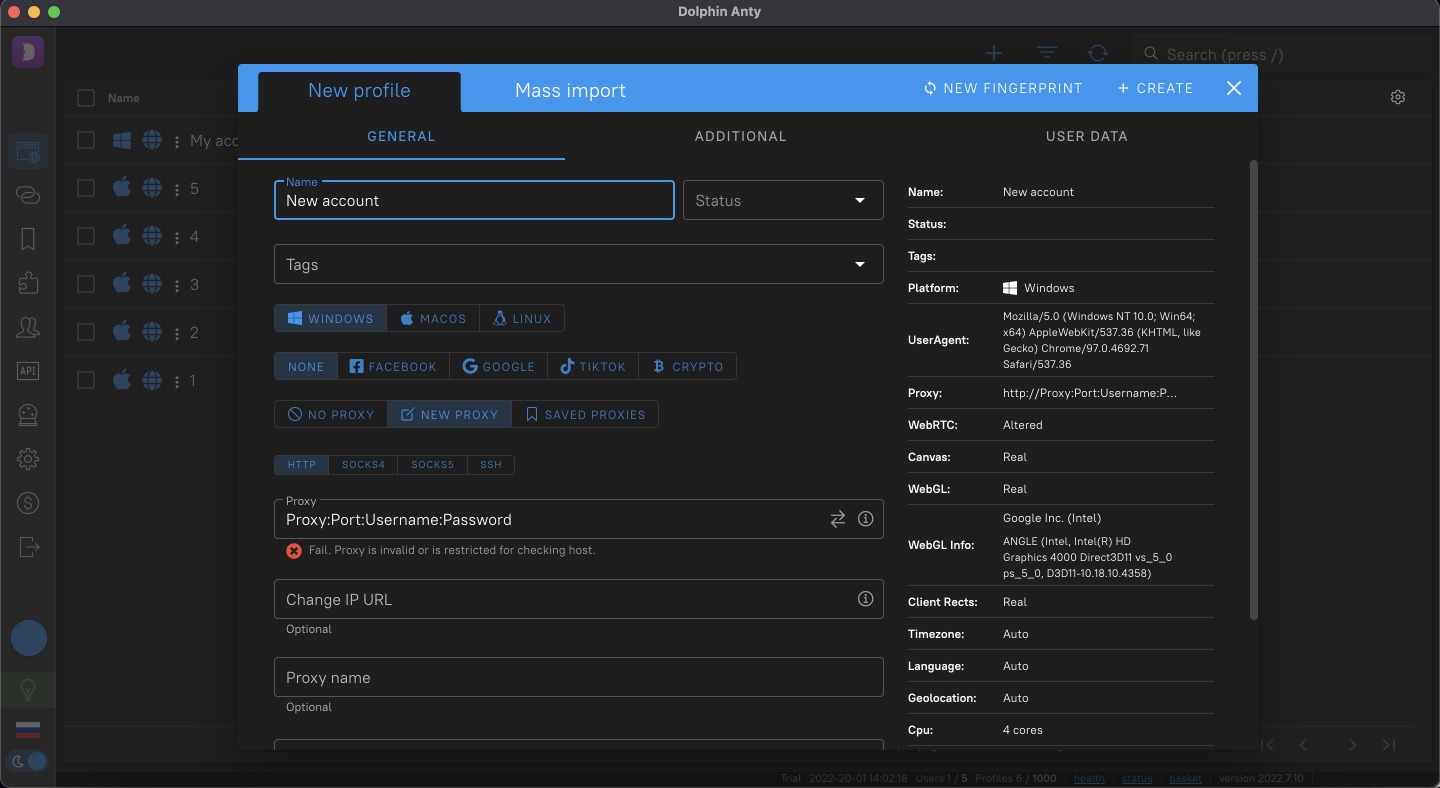Open the extensions puzzle icon in sidebar
The width and height of the screenshot is (1440, 788).
(x=28, y=283)
